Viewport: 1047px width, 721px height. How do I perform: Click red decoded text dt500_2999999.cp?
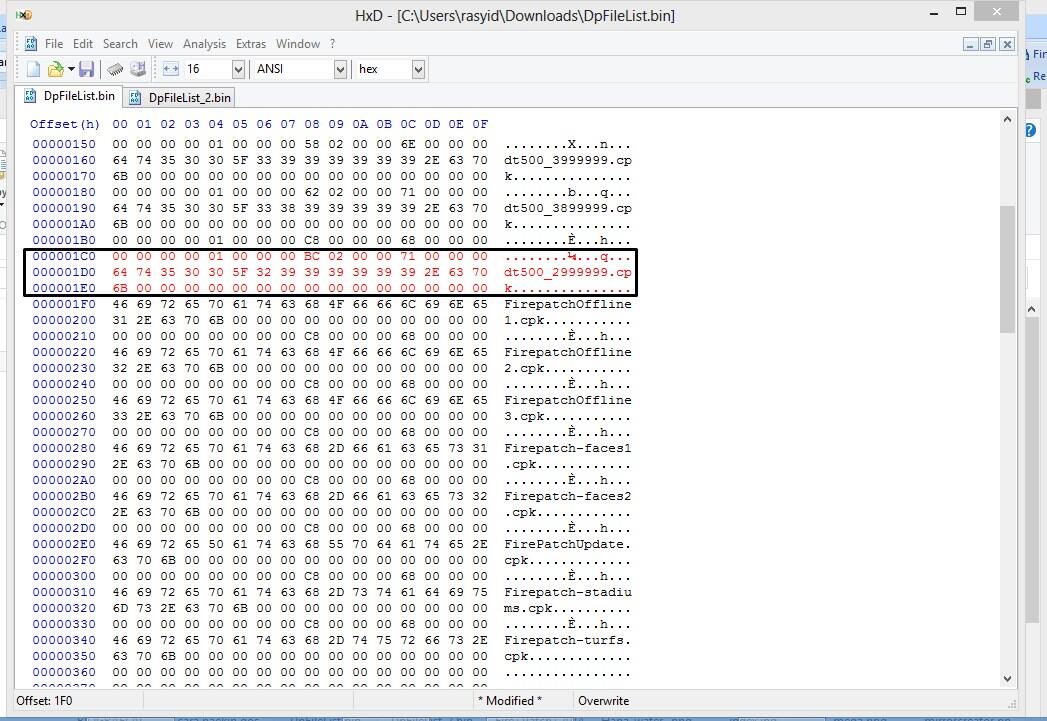click(568, 272)
